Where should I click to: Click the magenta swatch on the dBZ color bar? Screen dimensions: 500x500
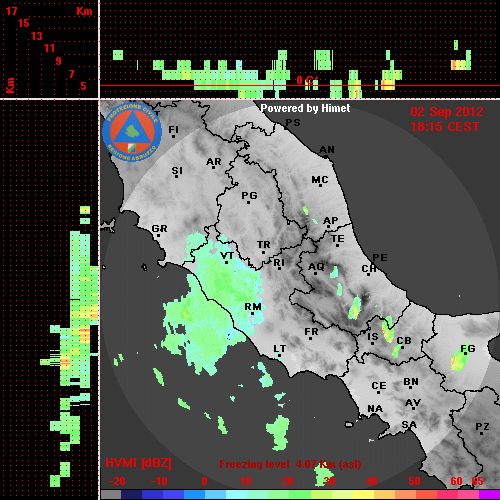coord(489,495)
